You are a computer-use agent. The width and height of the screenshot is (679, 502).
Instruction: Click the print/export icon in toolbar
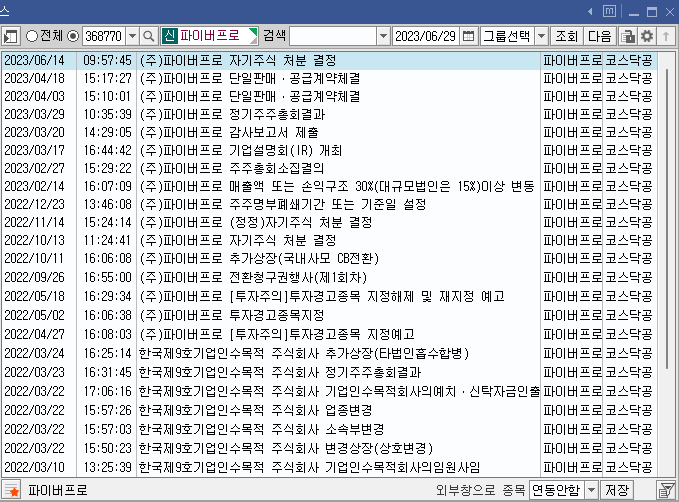tap(628, 36)
